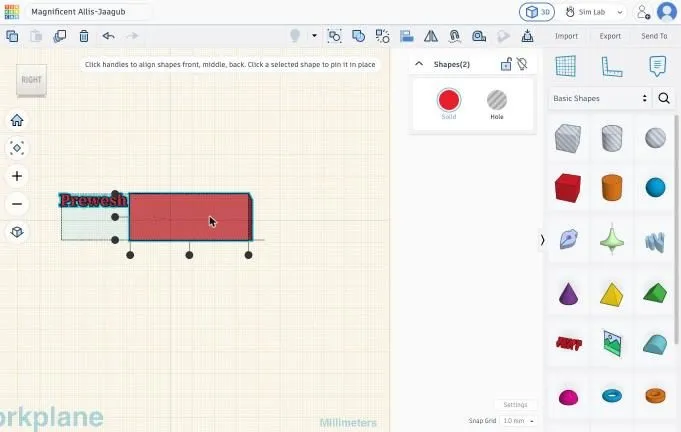This screenshot has height=432, width=681.
Task: Switch to 3D design view
Action: (537, 12)
